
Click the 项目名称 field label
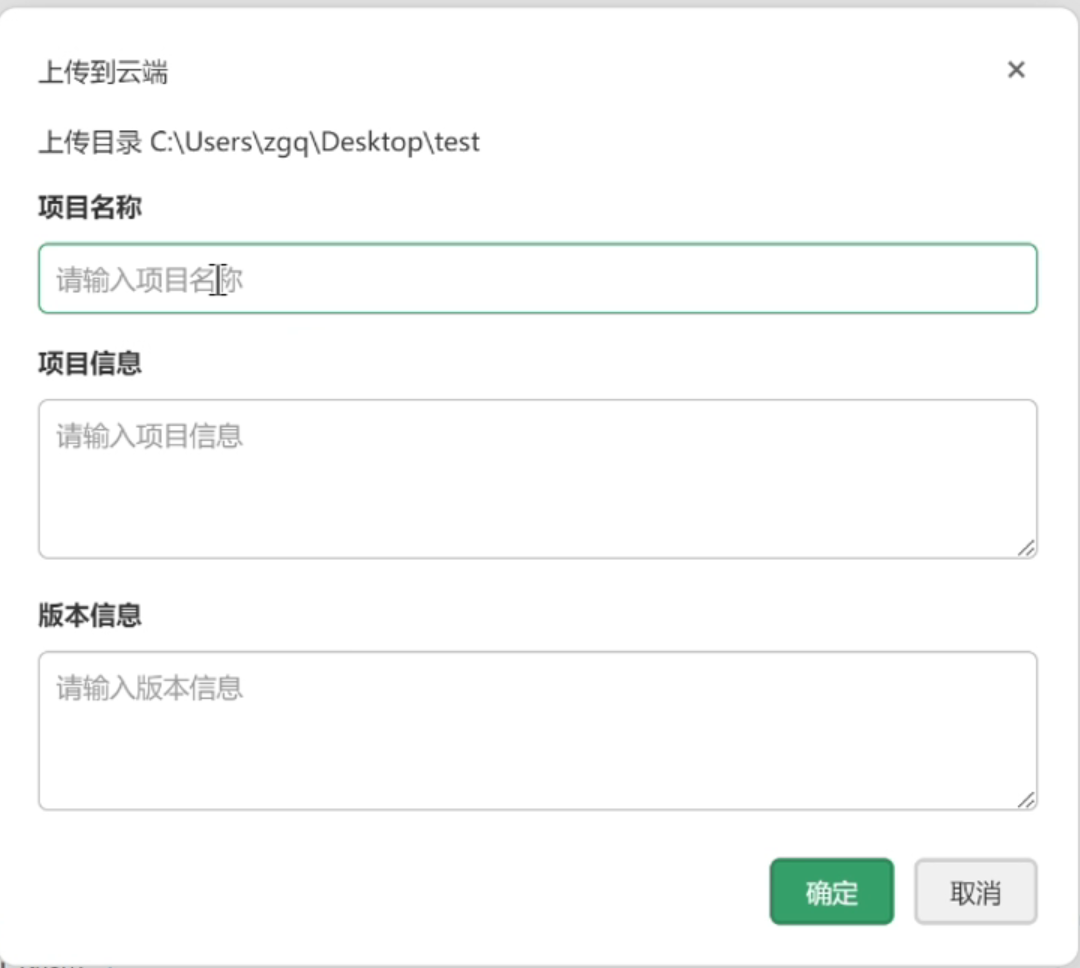point(90,207)
